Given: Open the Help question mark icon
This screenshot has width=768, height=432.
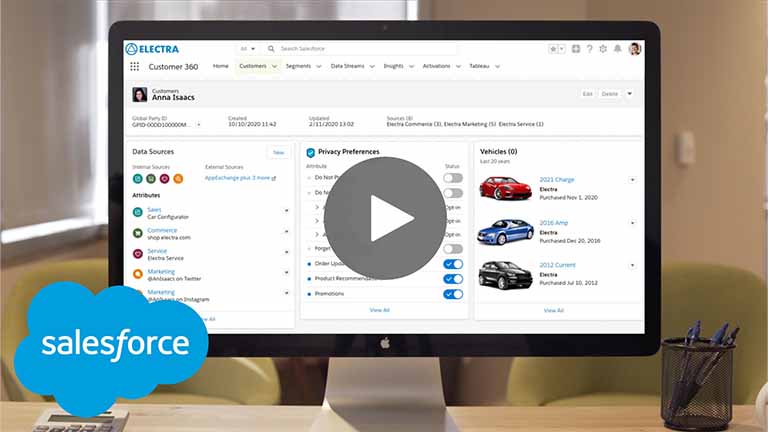Looking at the screenshot, I should (590, 48).
